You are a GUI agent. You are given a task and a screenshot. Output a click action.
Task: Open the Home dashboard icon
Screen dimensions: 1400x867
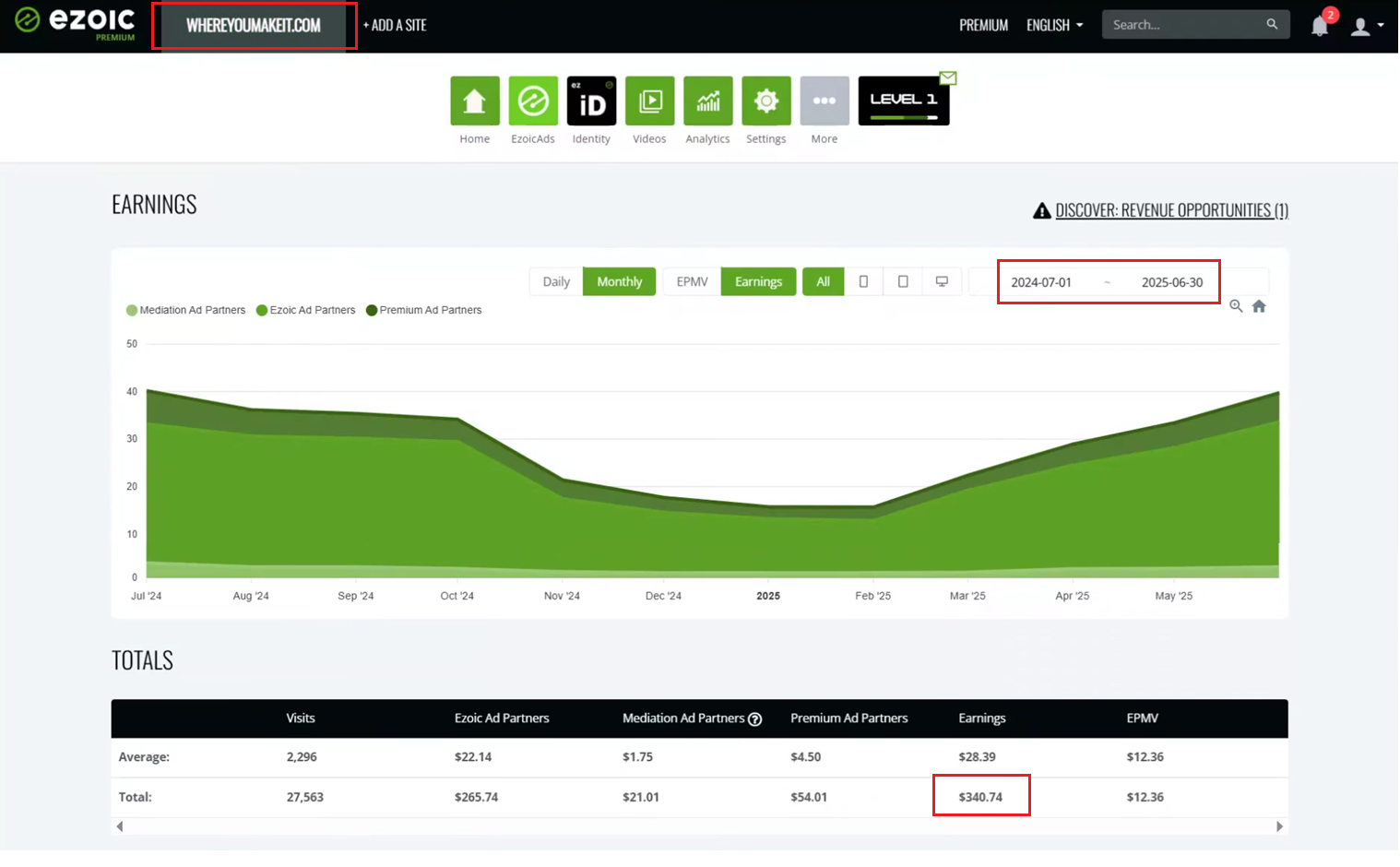(x=475, y=101)
